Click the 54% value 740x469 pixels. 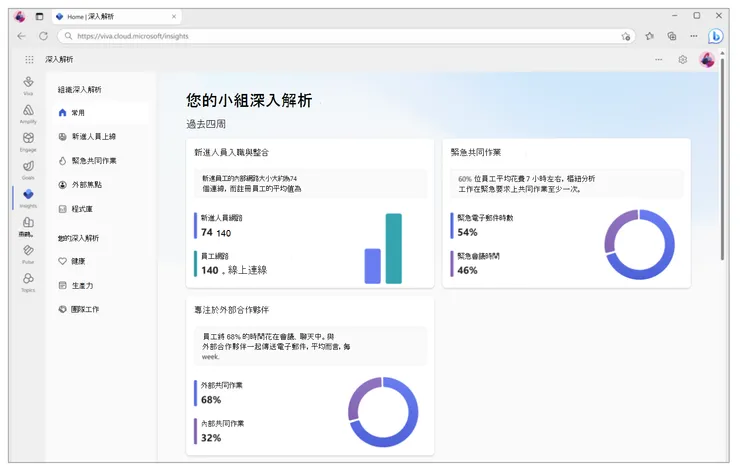(467, 232)
